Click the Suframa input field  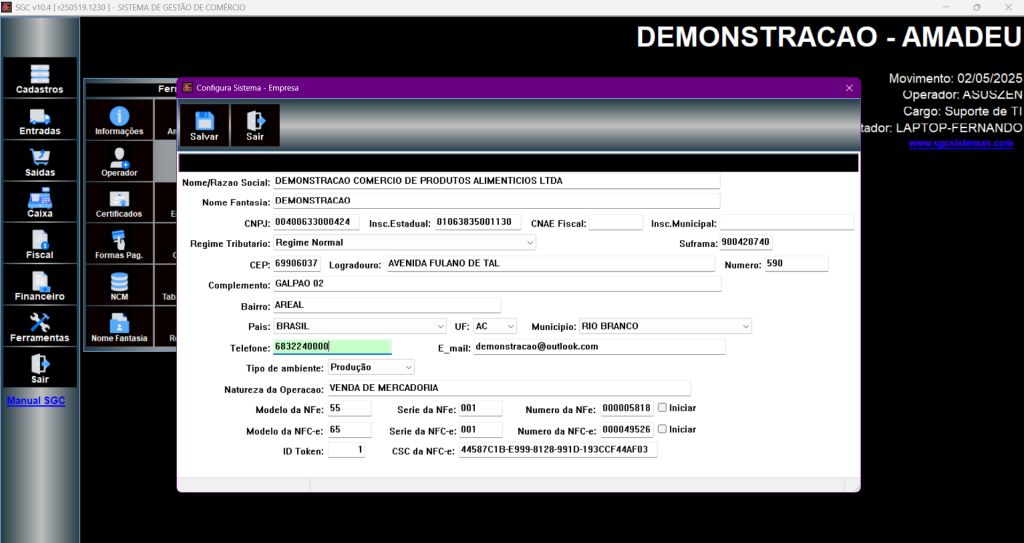[746, 242]
